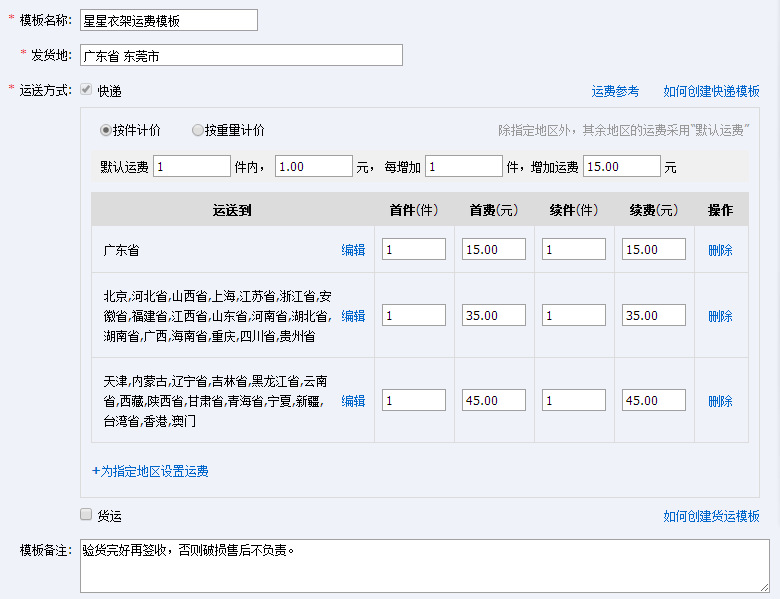Screen dimensions: 780x599
Task: Click 续费 field showing 45.00
Action: 653,401
